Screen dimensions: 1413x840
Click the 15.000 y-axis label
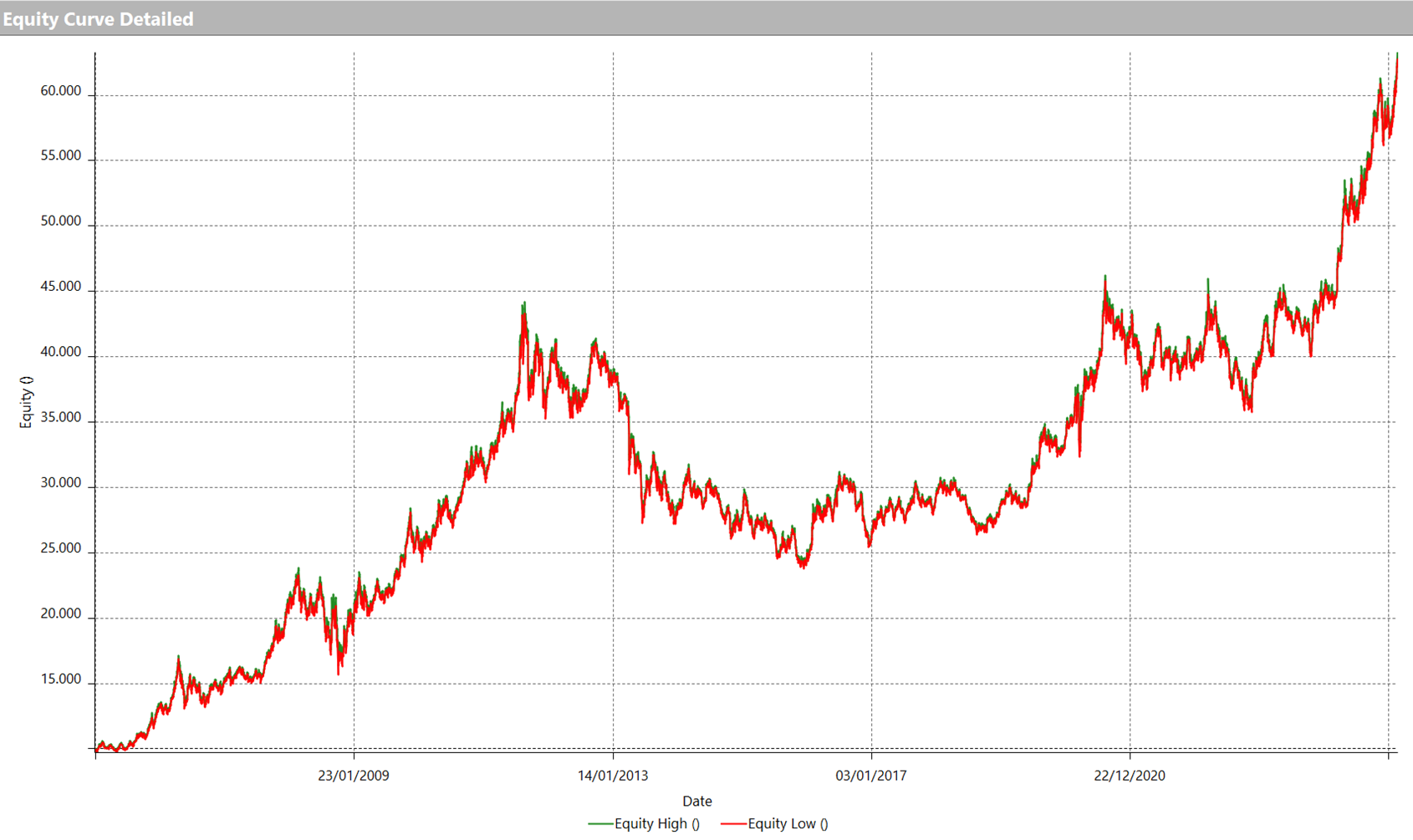click(61, 680)
